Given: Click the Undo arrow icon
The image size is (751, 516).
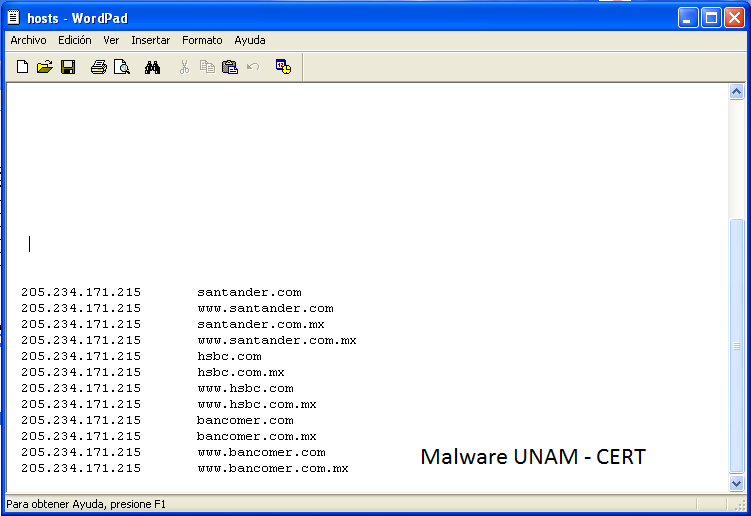Looking at the screenshot, I should coord(253,67).
